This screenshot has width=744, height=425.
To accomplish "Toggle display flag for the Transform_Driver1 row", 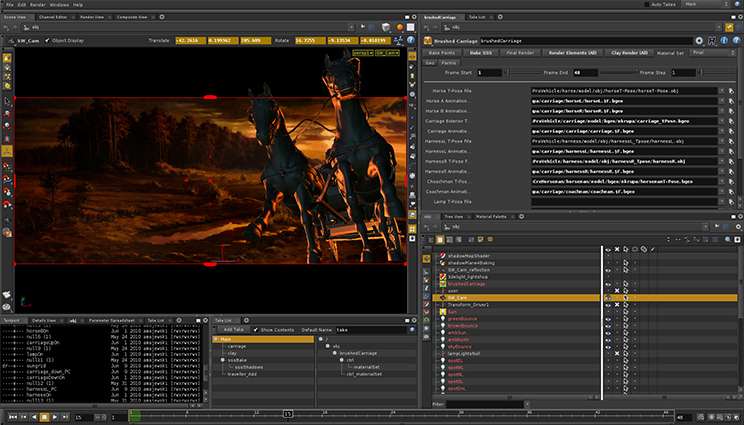I will point(608,305).
